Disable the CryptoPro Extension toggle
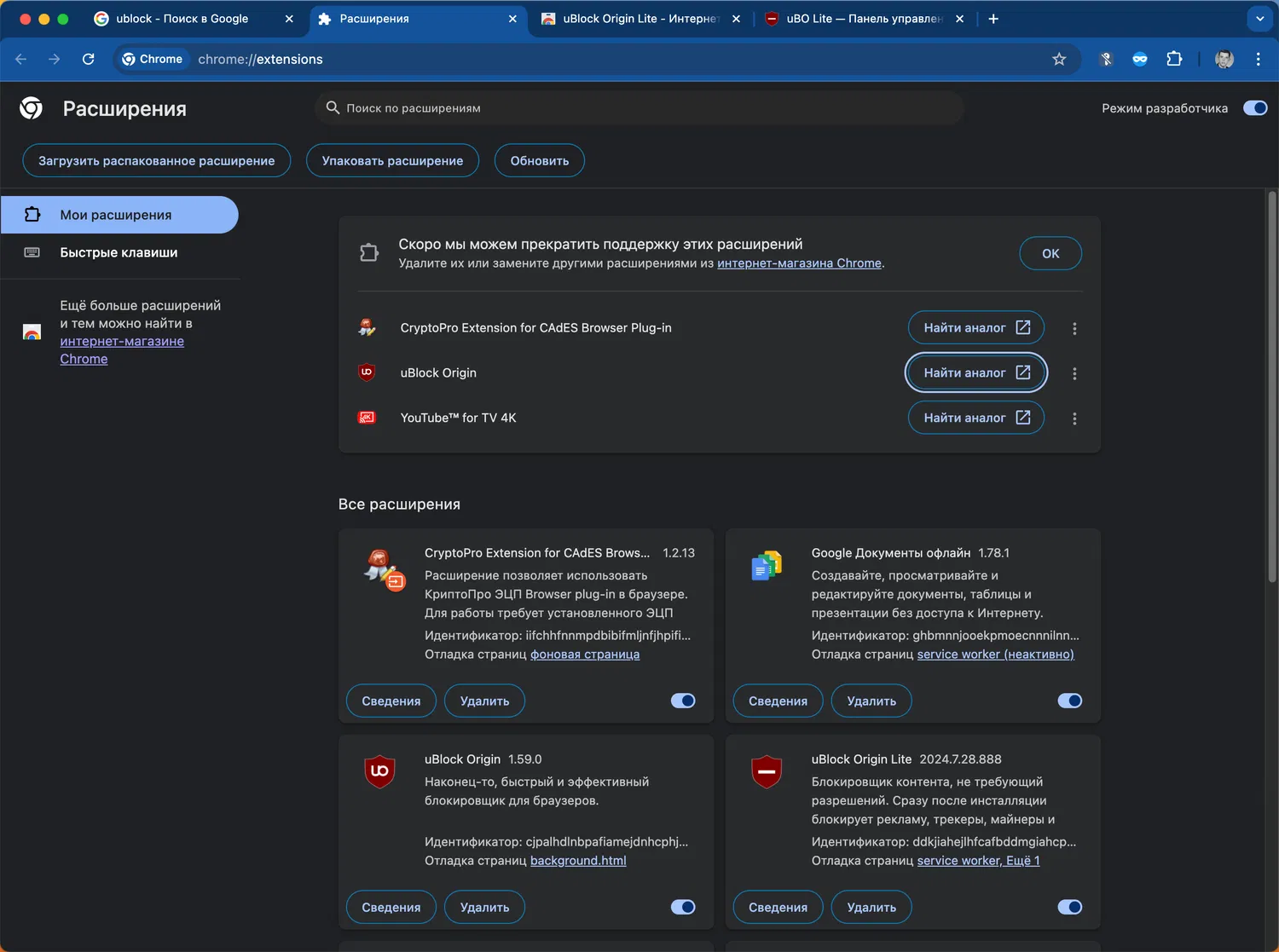The width and height of the screenshot is (1279, 952). (683, 701)
